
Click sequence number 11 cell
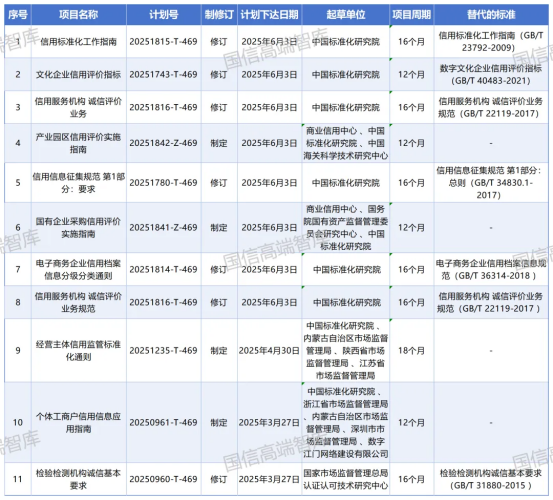18,479
